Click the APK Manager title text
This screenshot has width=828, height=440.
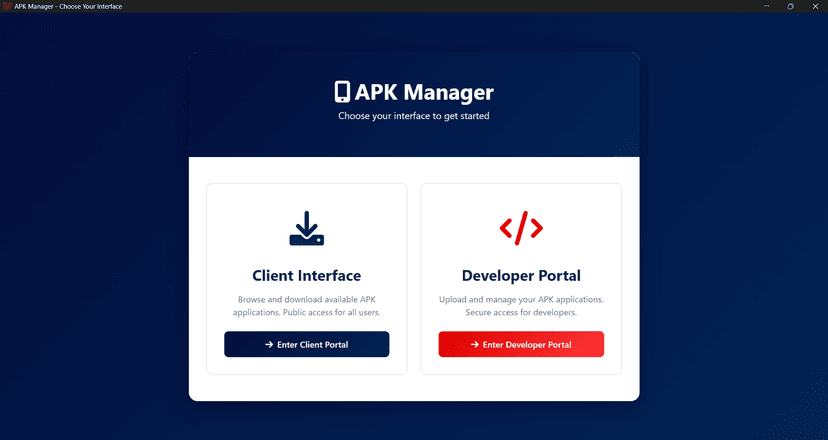tap(424, 92)
